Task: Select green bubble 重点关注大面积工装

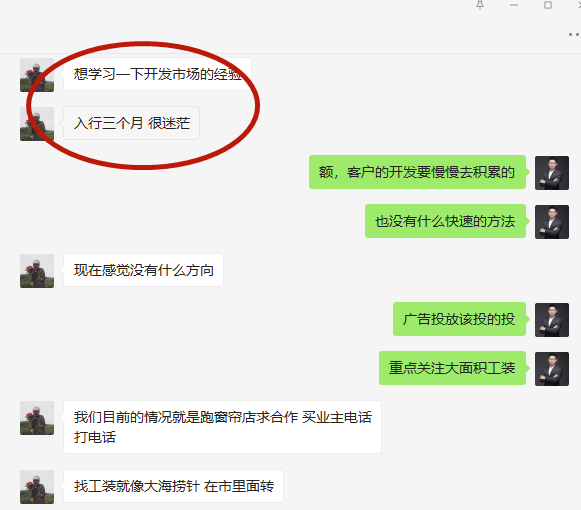Action: [x=452, y=368]
